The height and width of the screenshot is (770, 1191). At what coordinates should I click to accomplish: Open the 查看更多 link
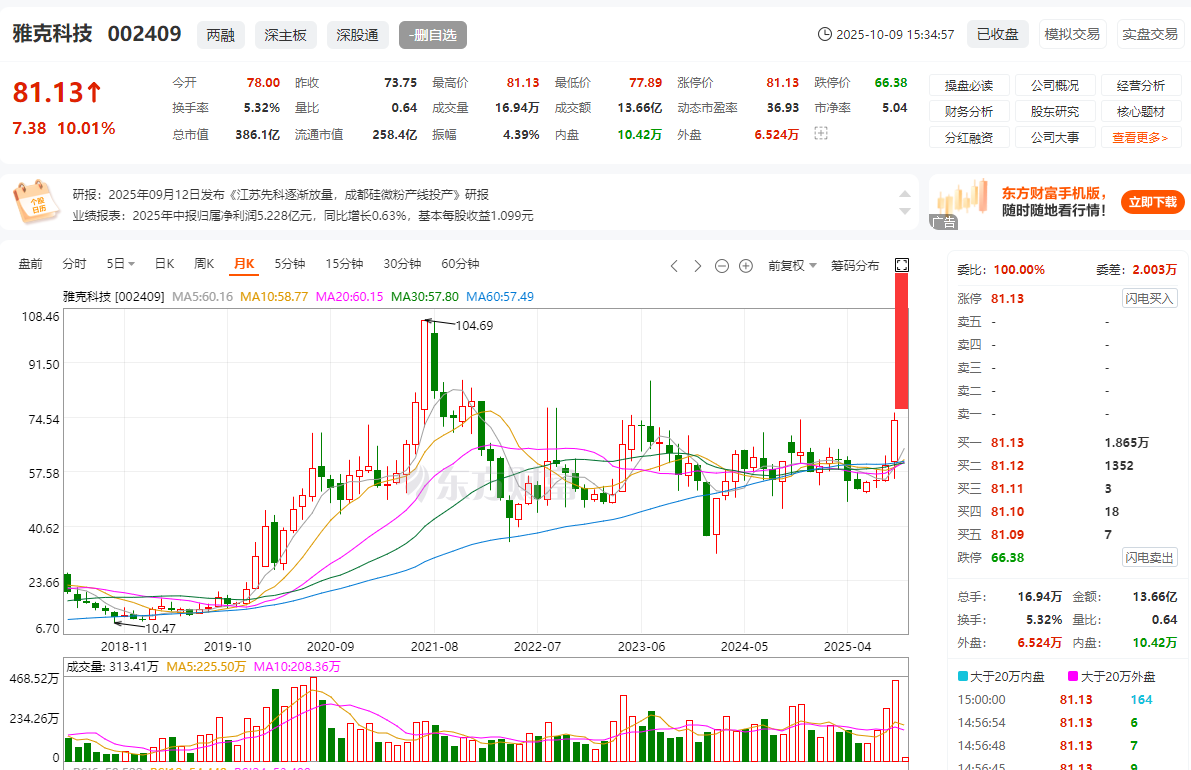coord(1140,138)
